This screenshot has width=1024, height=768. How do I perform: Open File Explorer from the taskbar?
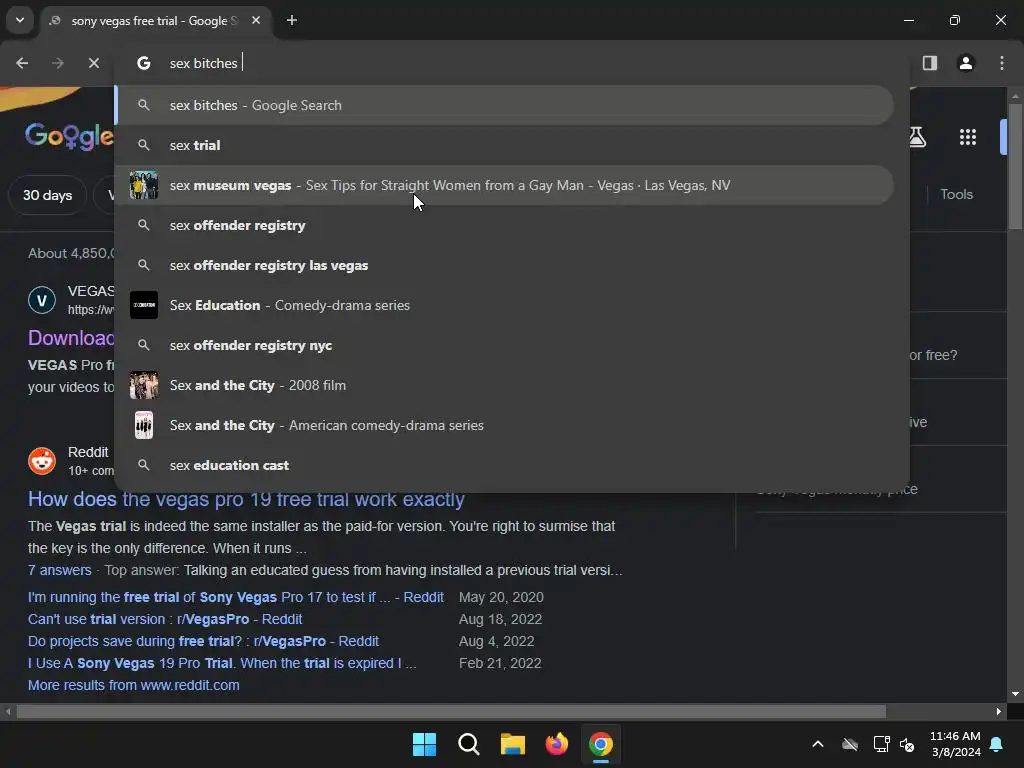tap(513, 744)
